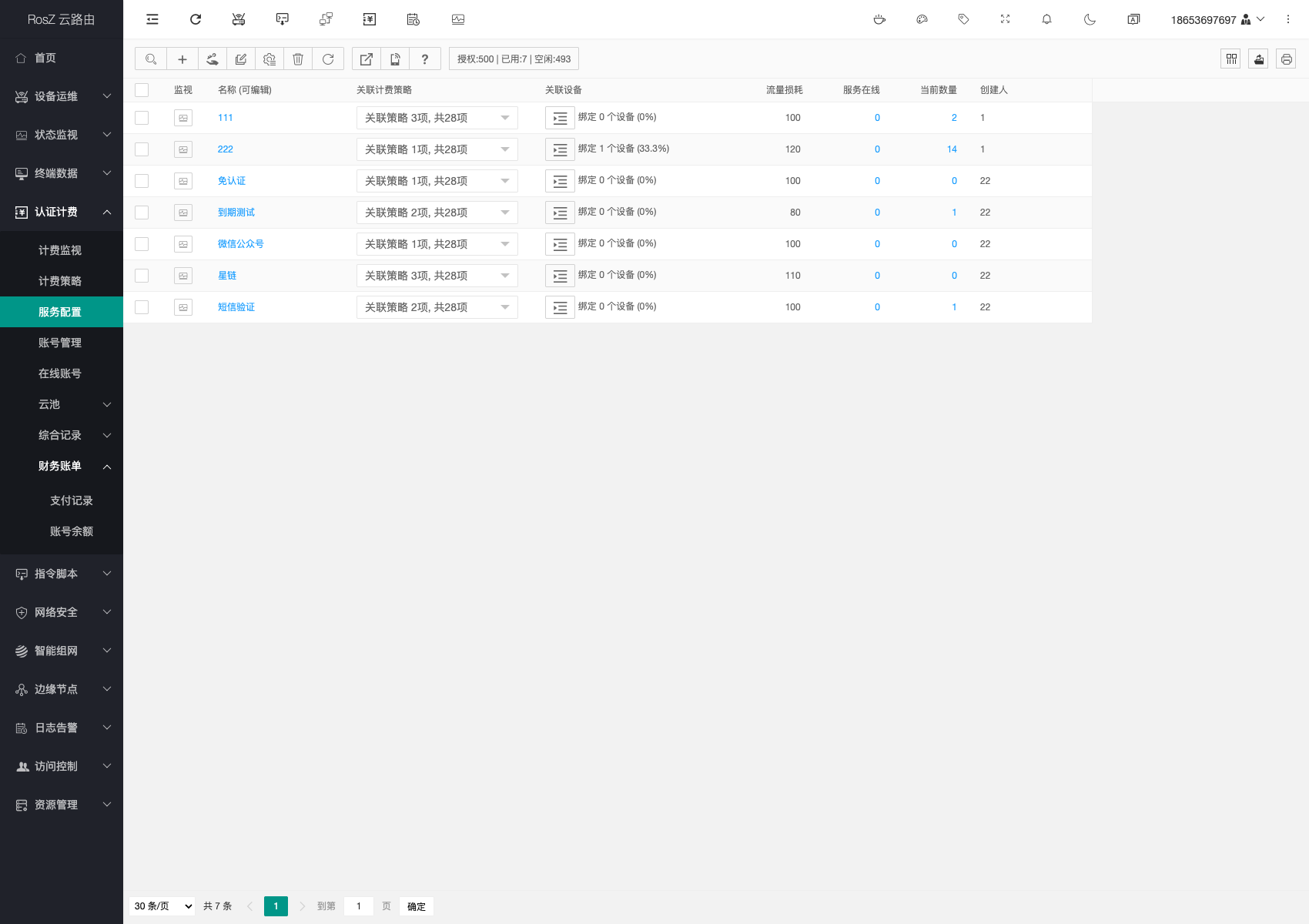Viewport: 1309px width, 924px height.
Task: Go to 账号管理 menu item
Action: 60,343
